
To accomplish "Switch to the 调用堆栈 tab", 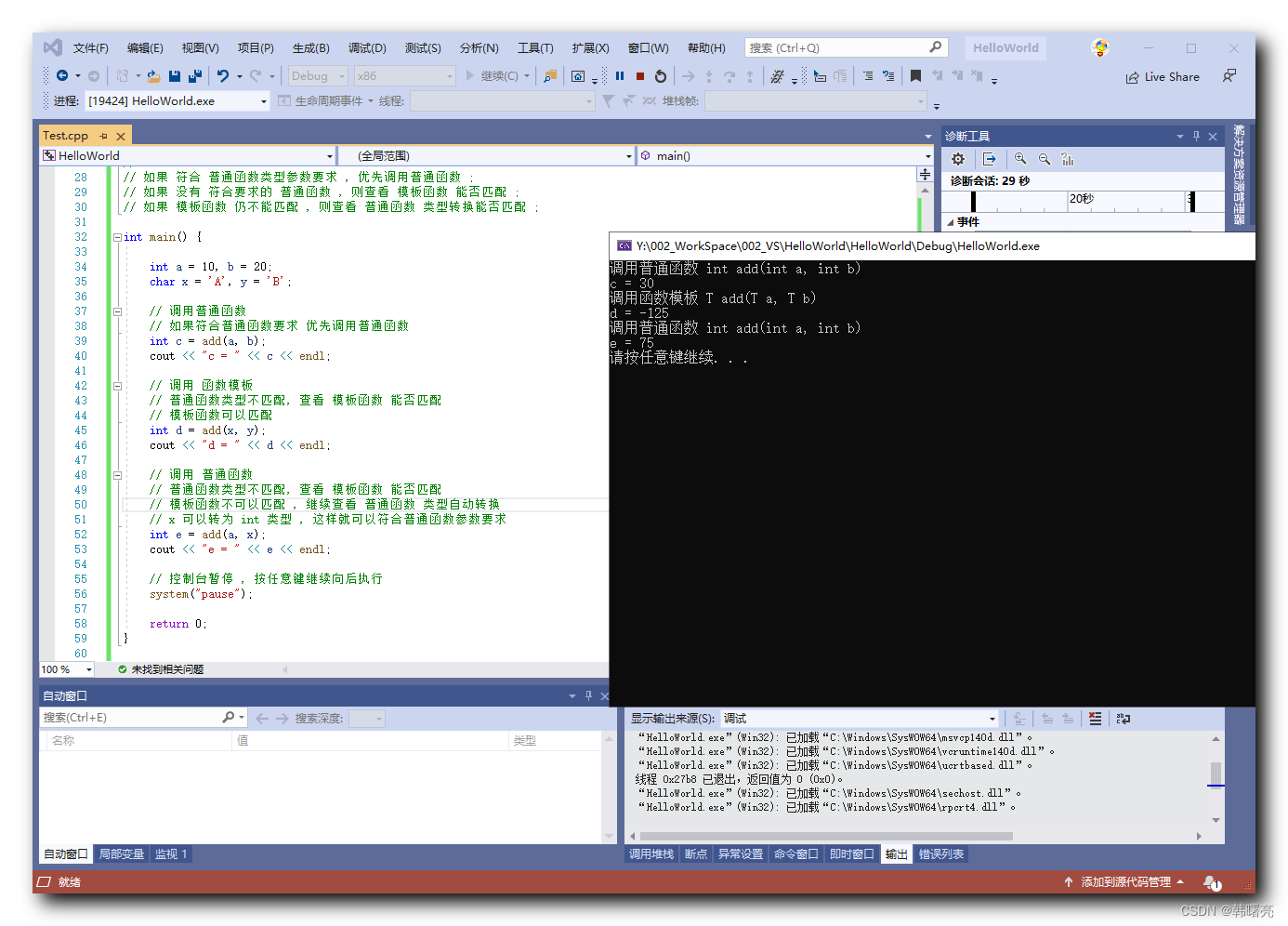I will tap(651, 853).
